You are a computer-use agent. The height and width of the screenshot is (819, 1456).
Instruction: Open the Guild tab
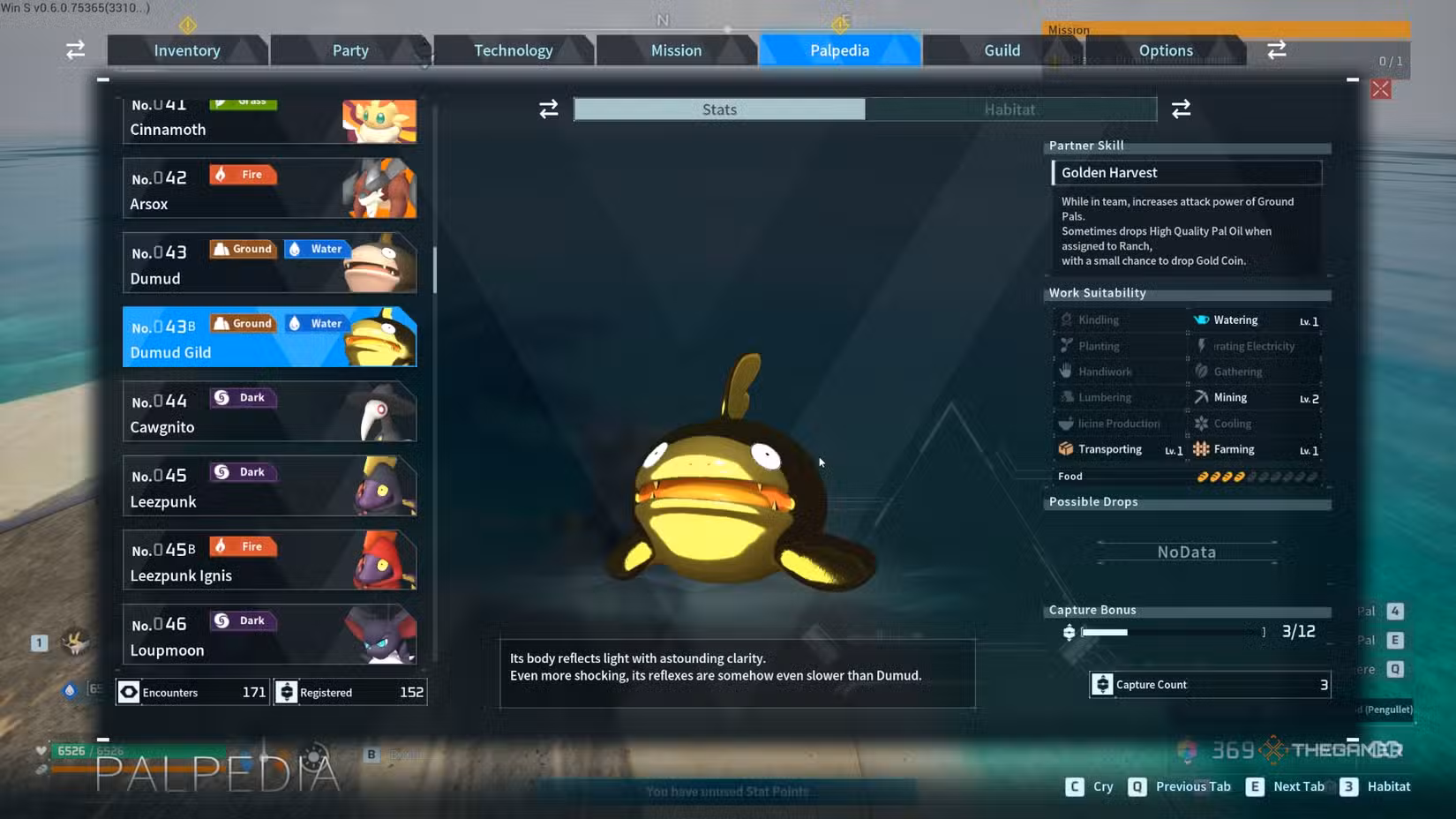coord(1002,50)
